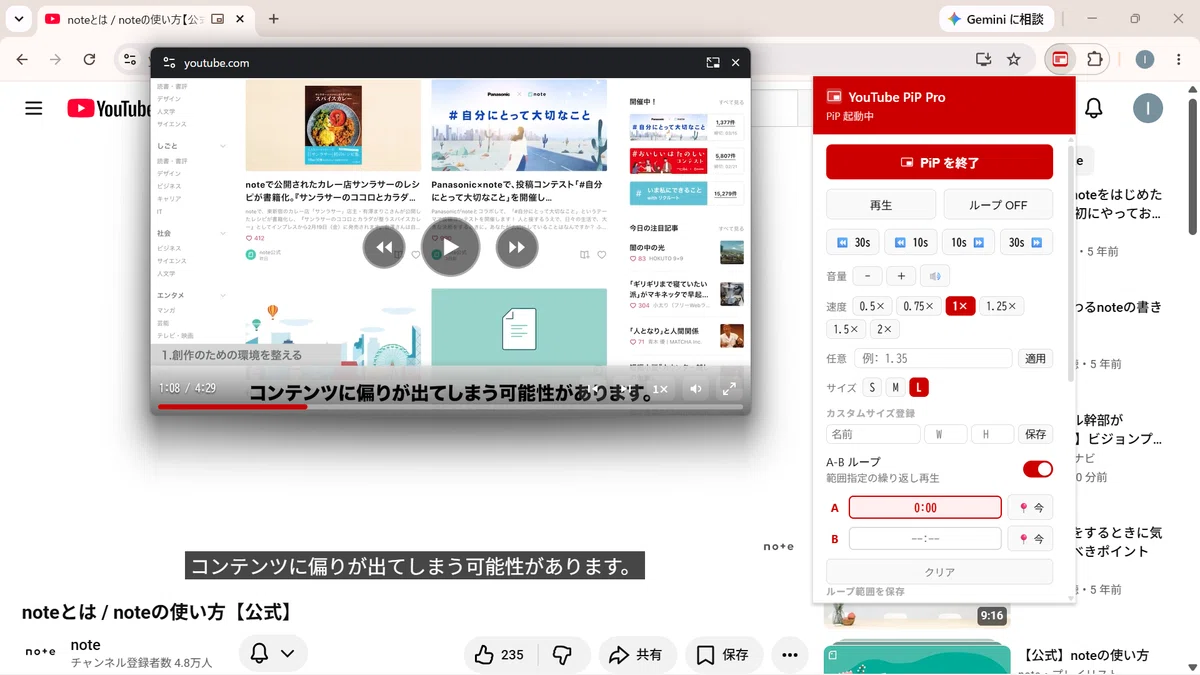Click the YouTube PiP Pro extension toolbar icon
Viewport: 1200px width, 675px height.
coord(1060,59)
